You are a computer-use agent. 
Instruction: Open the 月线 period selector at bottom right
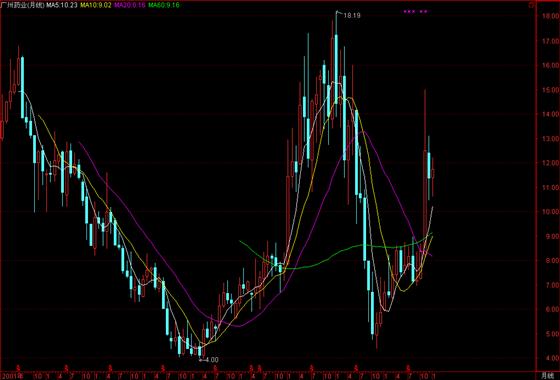(x=546, y=375)
